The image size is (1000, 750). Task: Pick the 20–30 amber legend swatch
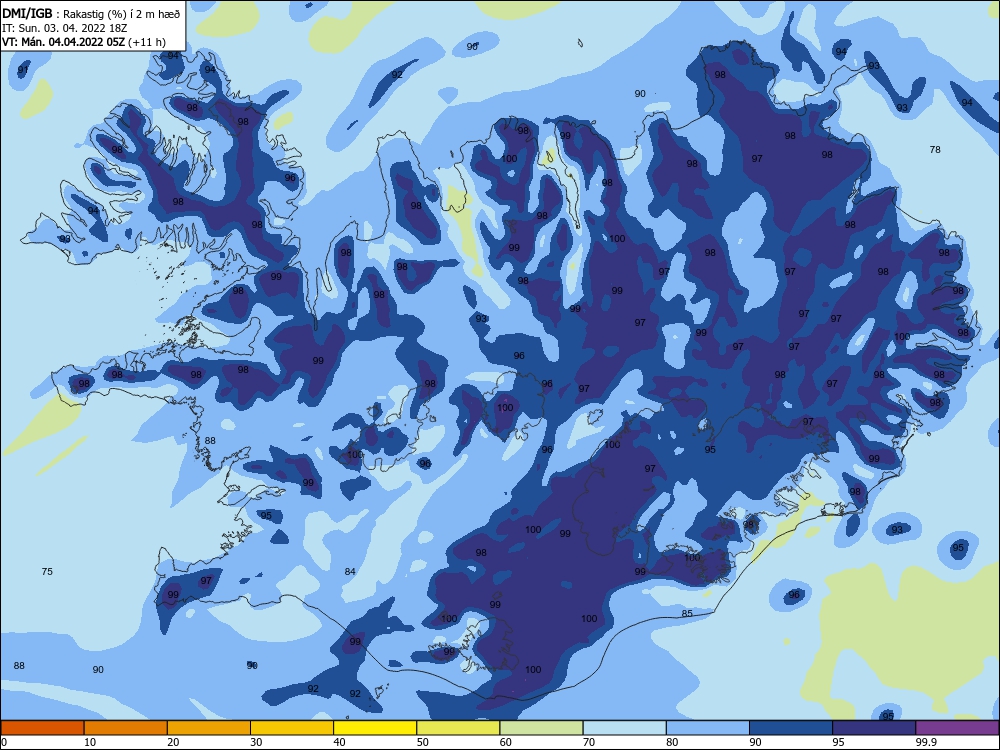coord(209,728)
